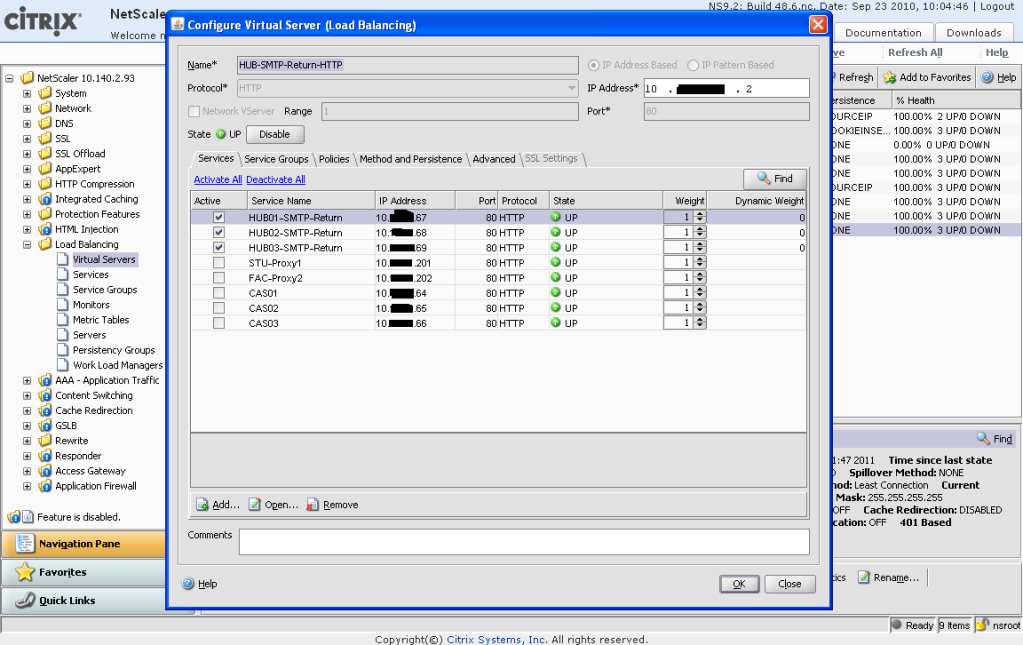Screen dimensions: 1023x645
Task: Click the Disable button
Action: (275, 134)
